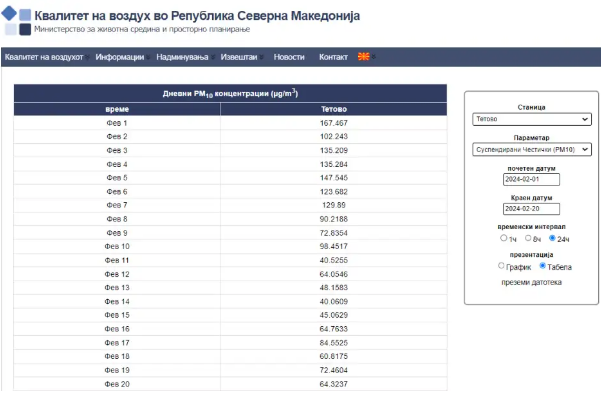The width and height of the screenshot is (601, 400).
Task: Go to the Извештаи menu item
Action: pos(239,57)
